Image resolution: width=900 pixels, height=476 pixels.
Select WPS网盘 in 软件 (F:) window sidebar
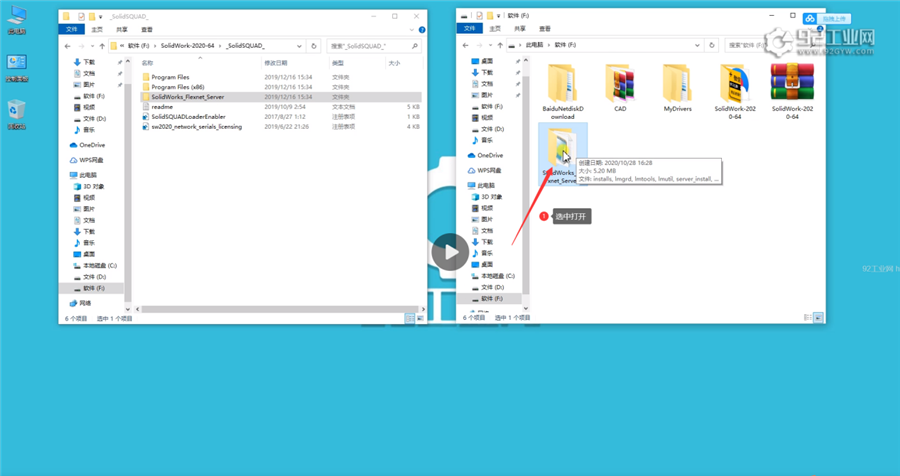(x=485, y=171)
